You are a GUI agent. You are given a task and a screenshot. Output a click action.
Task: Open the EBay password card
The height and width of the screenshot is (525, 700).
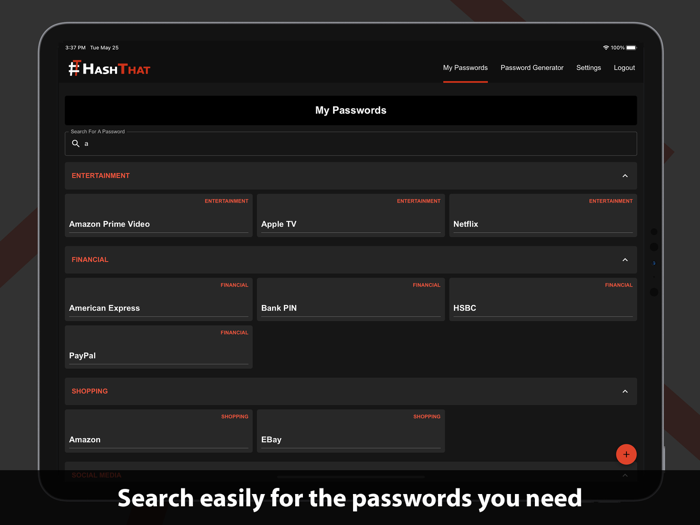(x=351, y=431)
